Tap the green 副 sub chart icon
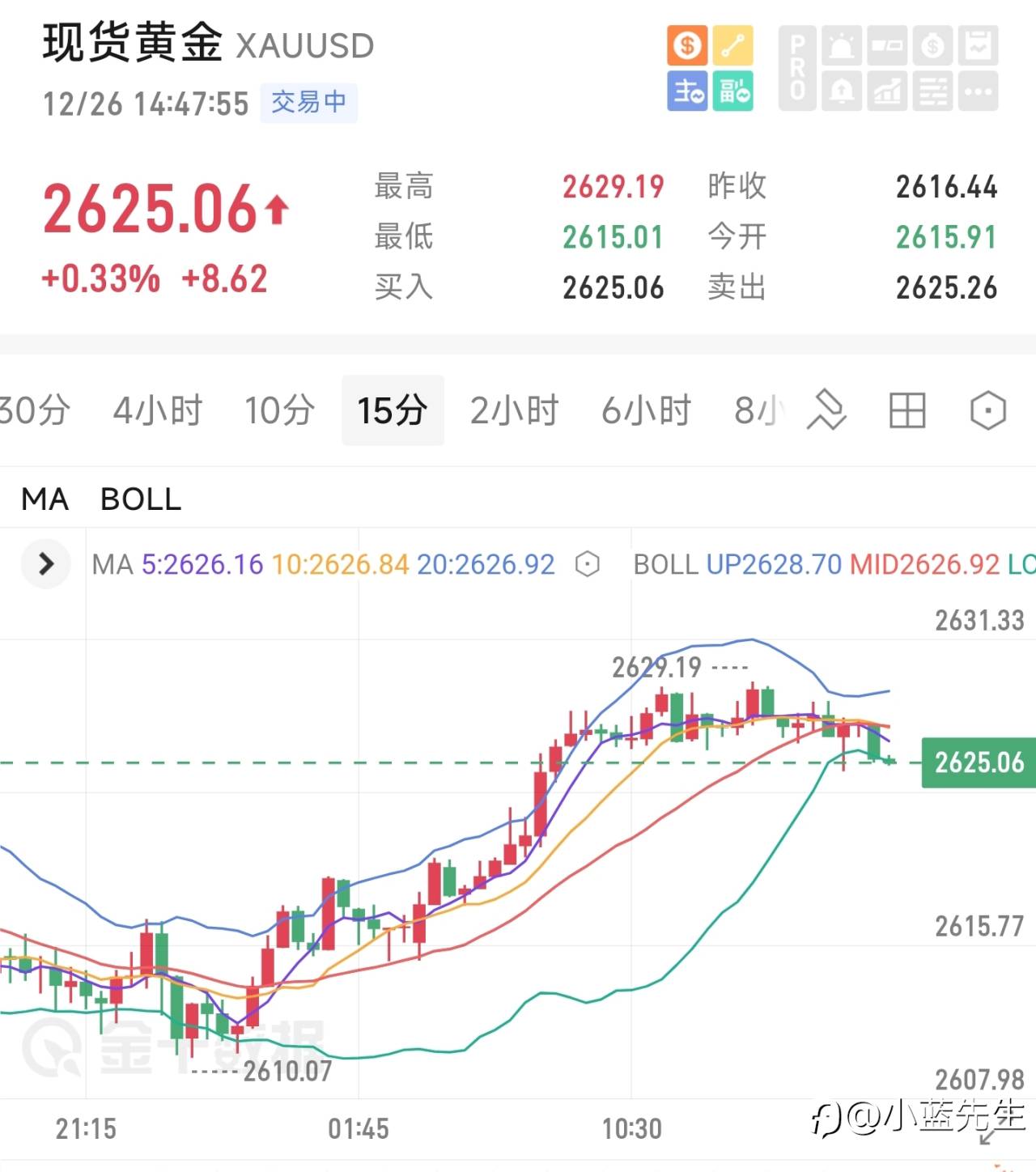 [x=733, y=91]
